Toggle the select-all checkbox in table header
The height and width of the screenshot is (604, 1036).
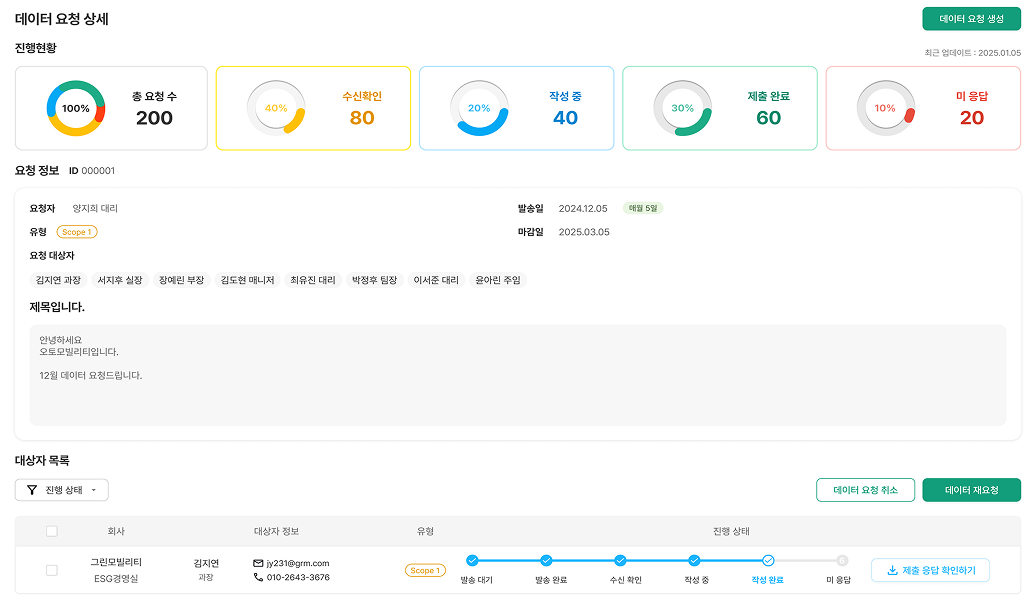click(x=52, y=531)
